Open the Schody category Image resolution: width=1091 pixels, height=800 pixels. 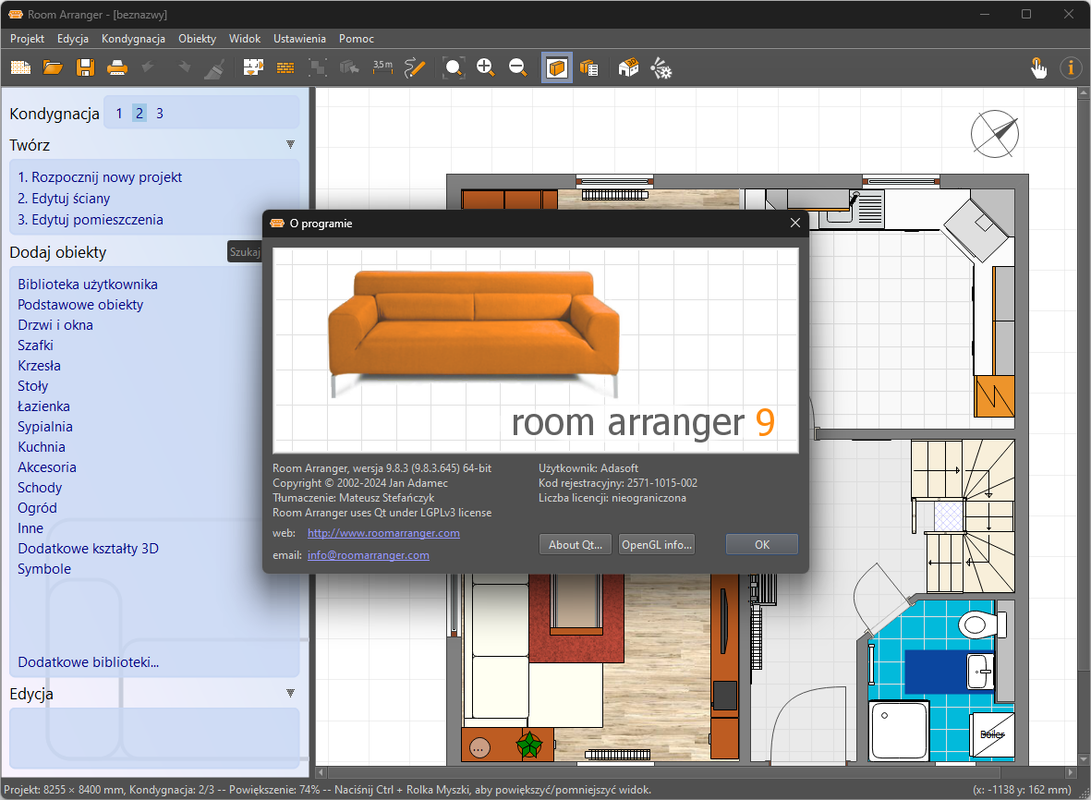tap(40, 488)
